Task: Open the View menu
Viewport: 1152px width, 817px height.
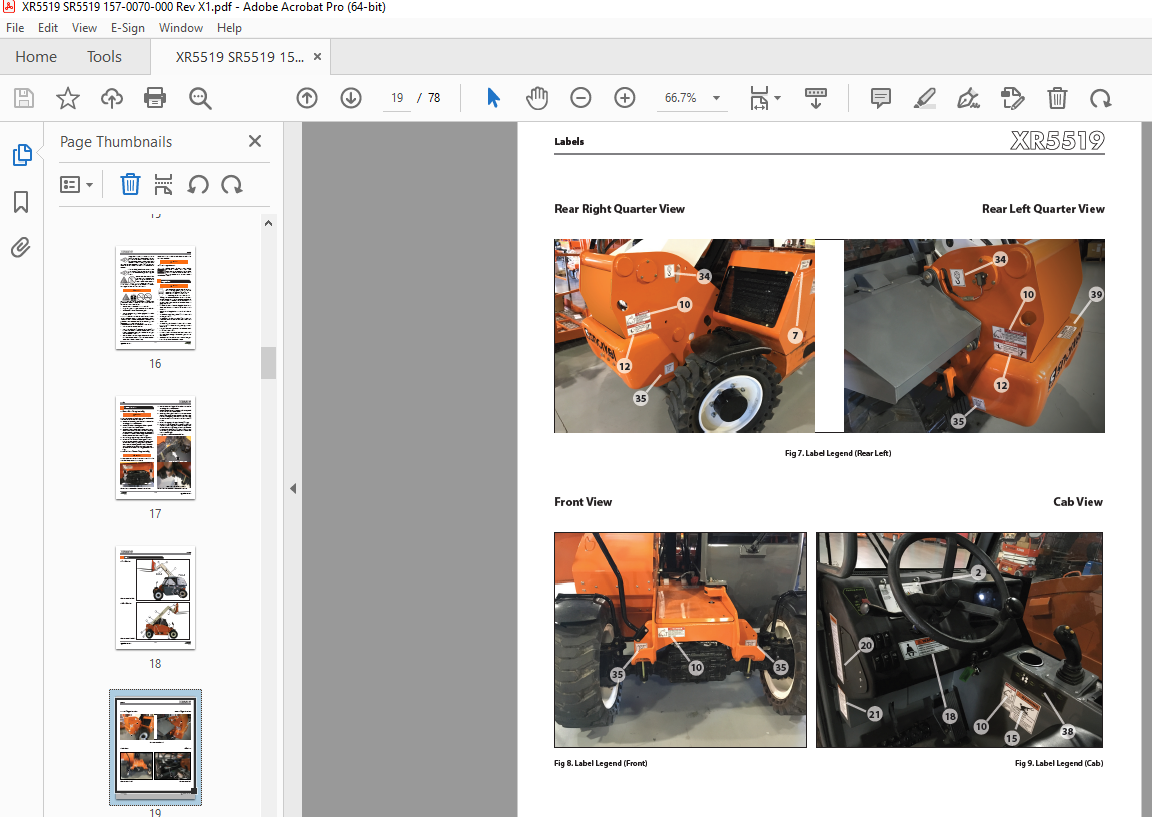Action: (x=84, y=28)
